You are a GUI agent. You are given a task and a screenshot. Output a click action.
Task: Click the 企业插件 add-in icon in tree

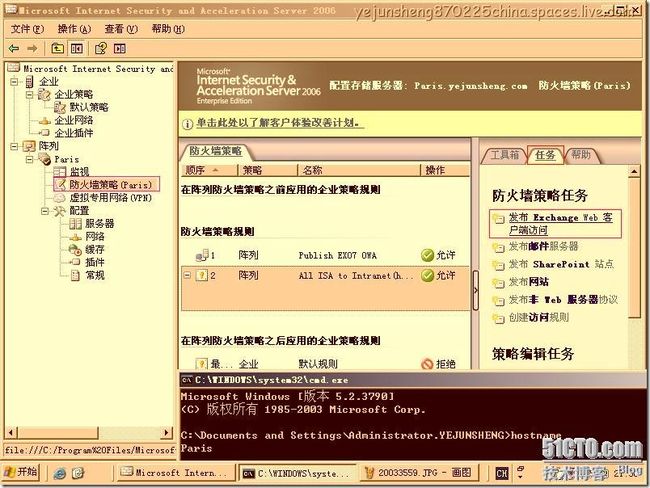pos(45,133)
